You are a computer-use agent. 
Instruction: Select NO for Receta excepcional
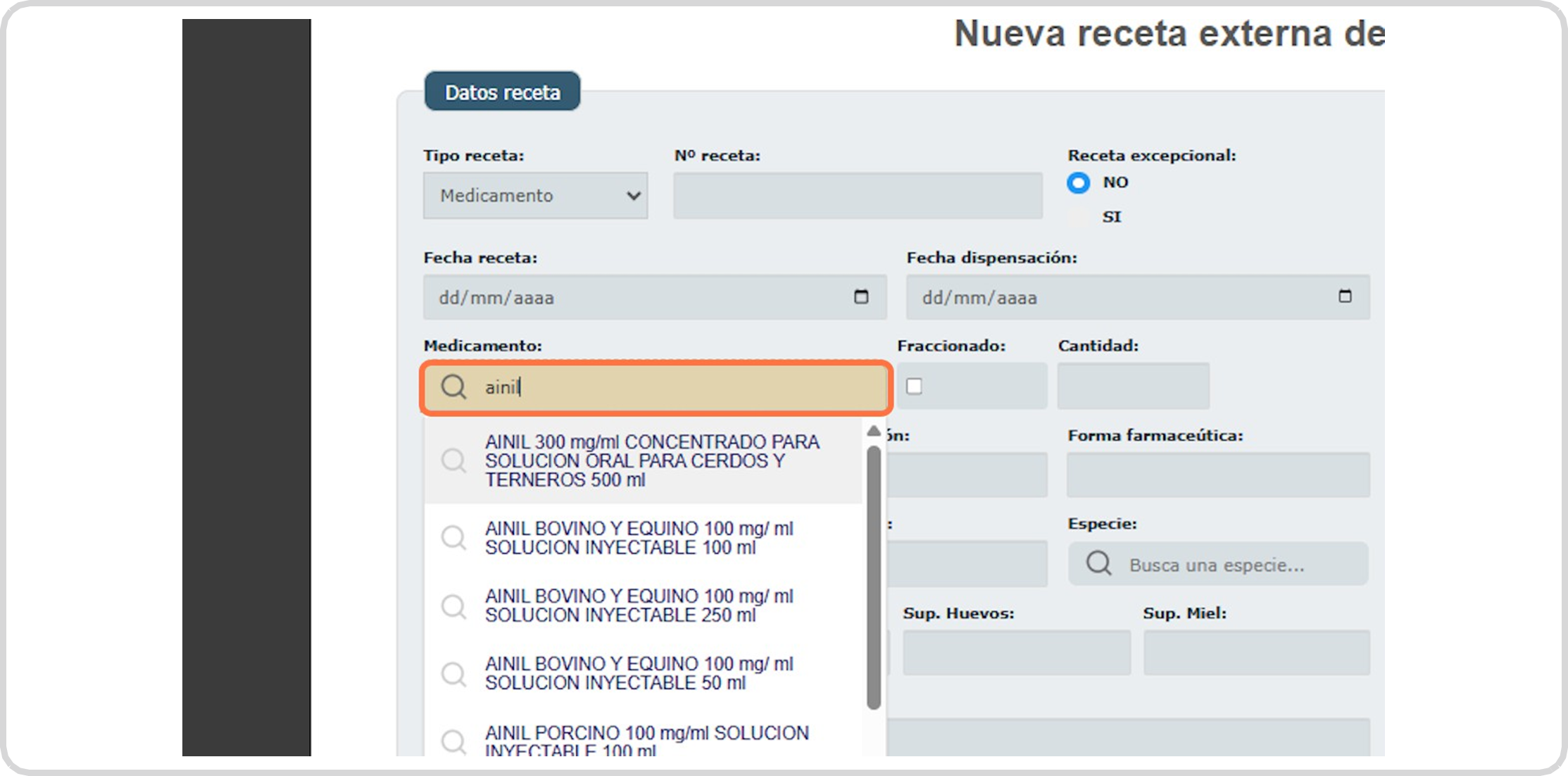[1078, 182]
